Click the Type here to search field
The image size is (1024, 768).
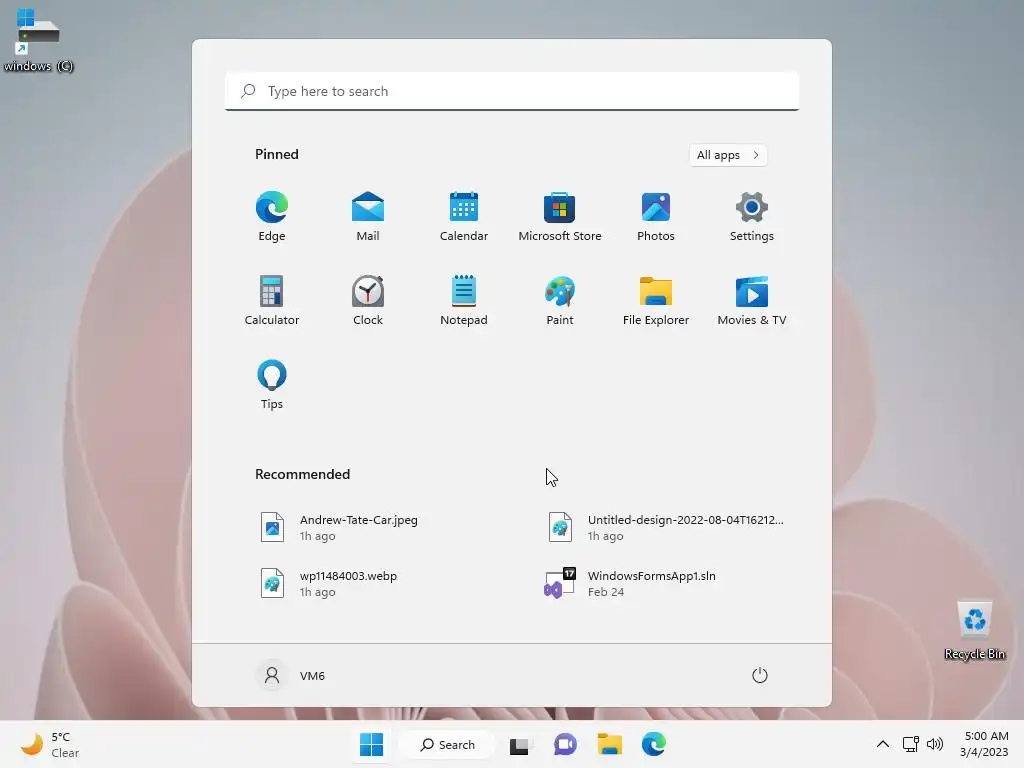512,91
